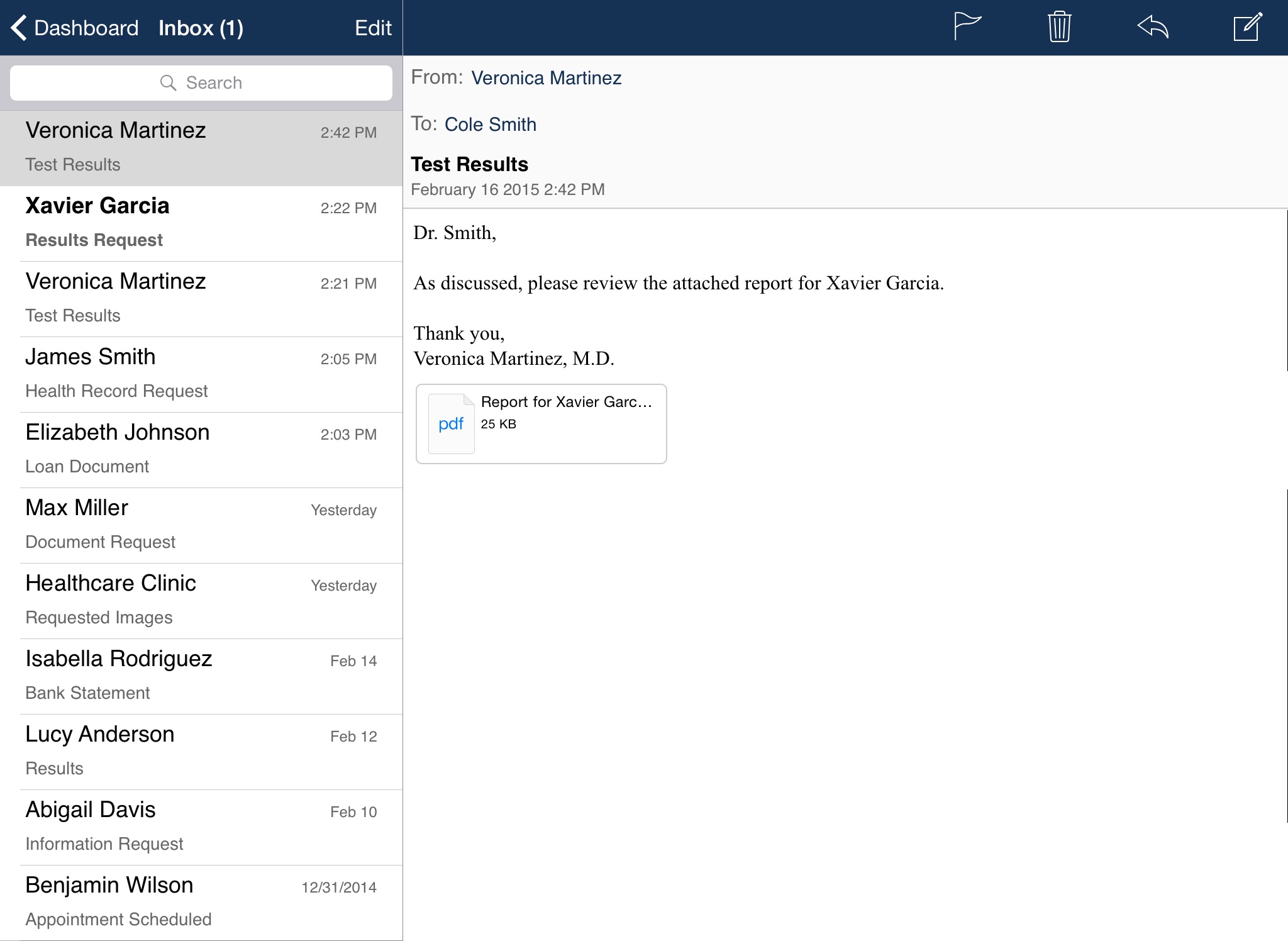Image resolution: width=1288 pixels, height=941 pixels.
Task: Open Benjamin Wilson Appointment Scheduled message
Action: click(201, 903)
